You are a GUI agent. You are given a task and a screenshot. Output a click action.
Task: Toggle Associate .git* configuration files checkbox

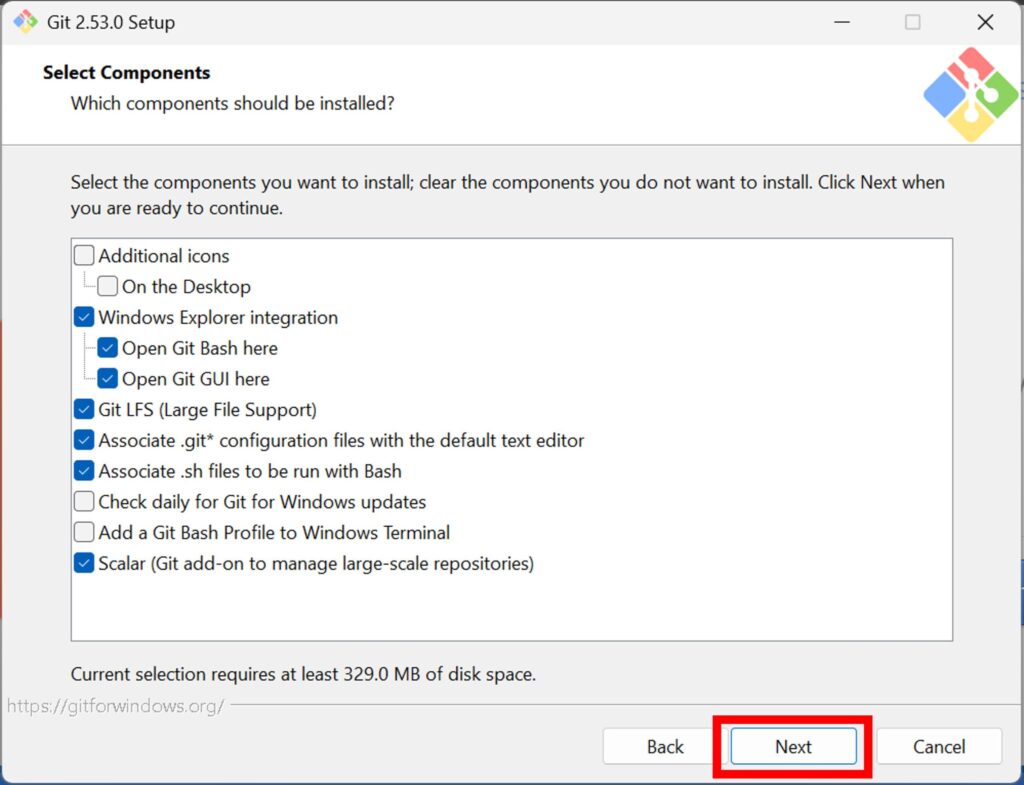pyautogui.click(x=84, y=441)
